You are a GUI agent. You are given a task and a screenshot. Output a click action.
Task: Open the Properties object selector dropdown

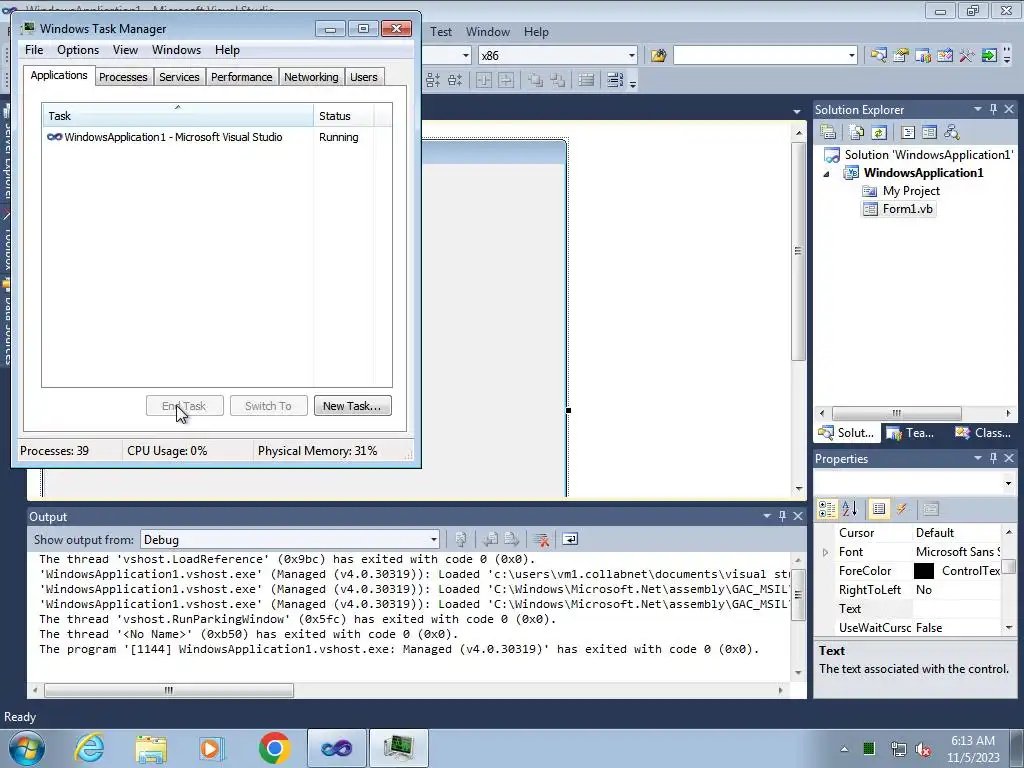[x=1008, y=484]
